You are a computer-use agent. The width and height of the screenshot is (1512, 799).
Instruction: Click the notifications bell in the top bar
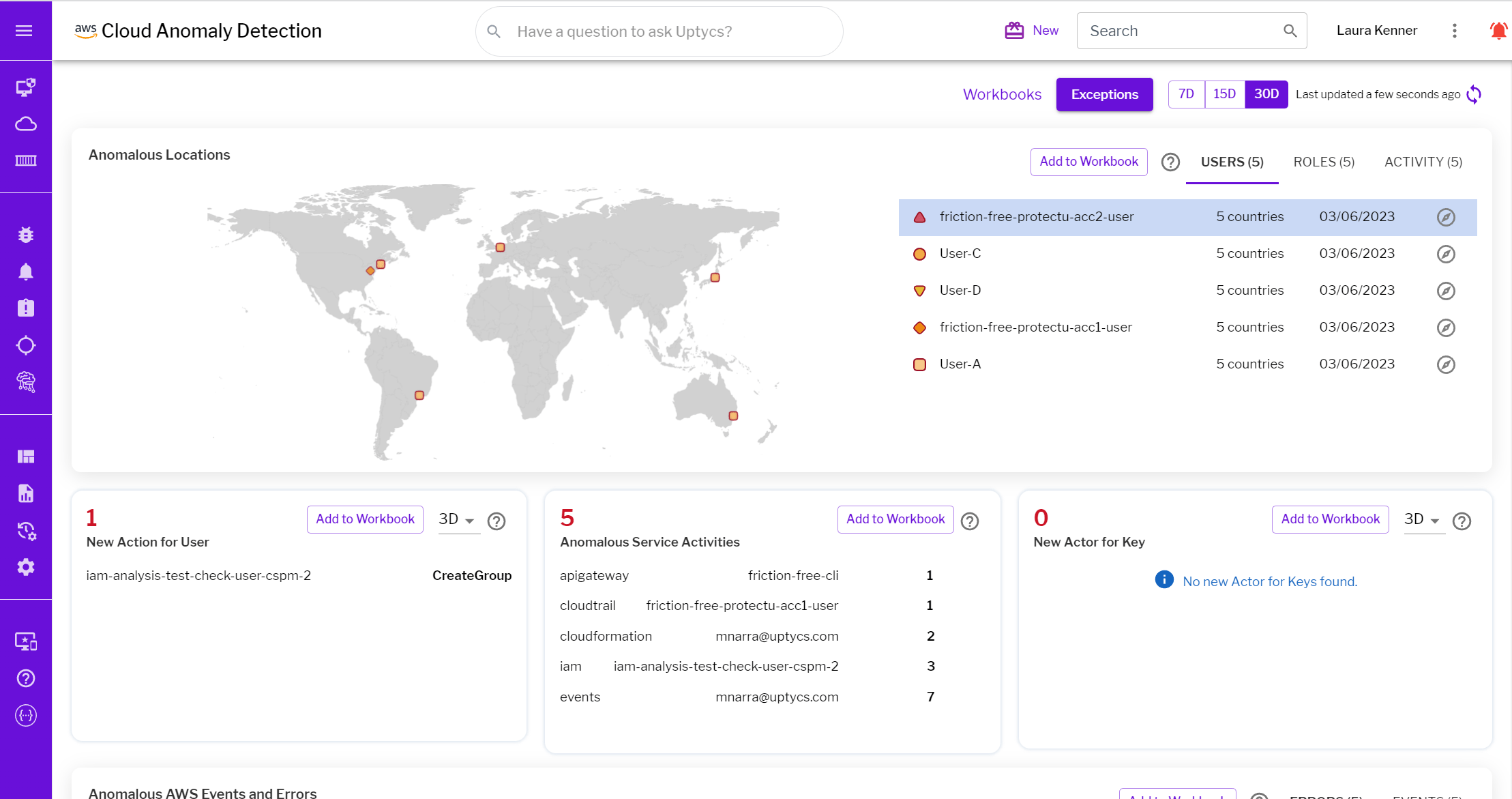point(1498,30)
